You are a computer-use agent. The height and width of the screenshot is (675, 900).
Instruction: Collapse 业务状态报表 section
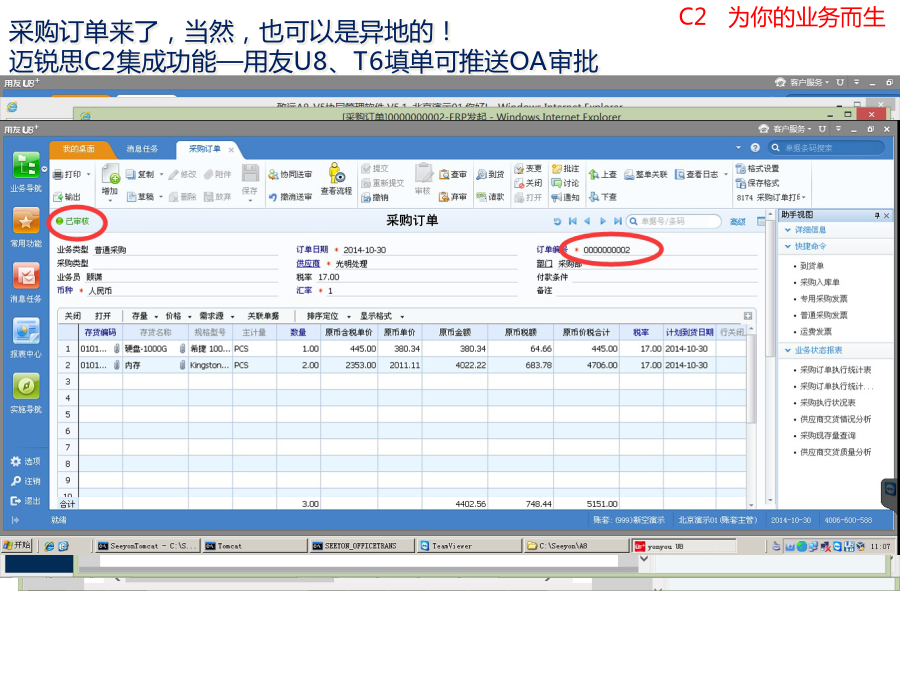(x=788, y=350)
